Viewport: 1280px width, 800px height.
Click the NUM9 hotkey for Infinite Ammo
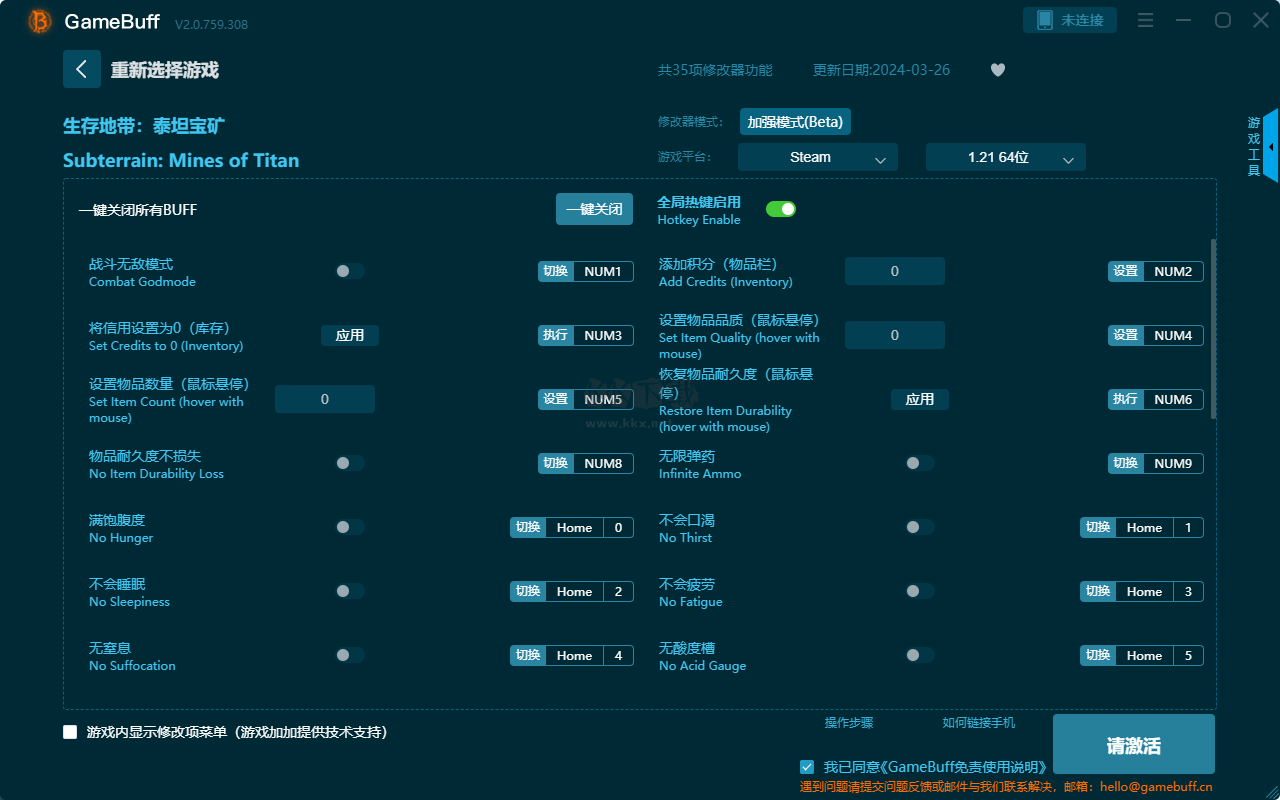click(x=1173, y=463)
